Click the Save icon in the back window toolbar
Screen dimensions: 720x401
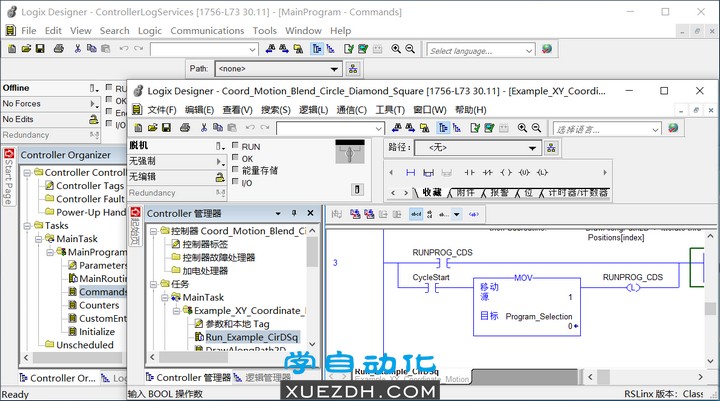click(40, 49)
